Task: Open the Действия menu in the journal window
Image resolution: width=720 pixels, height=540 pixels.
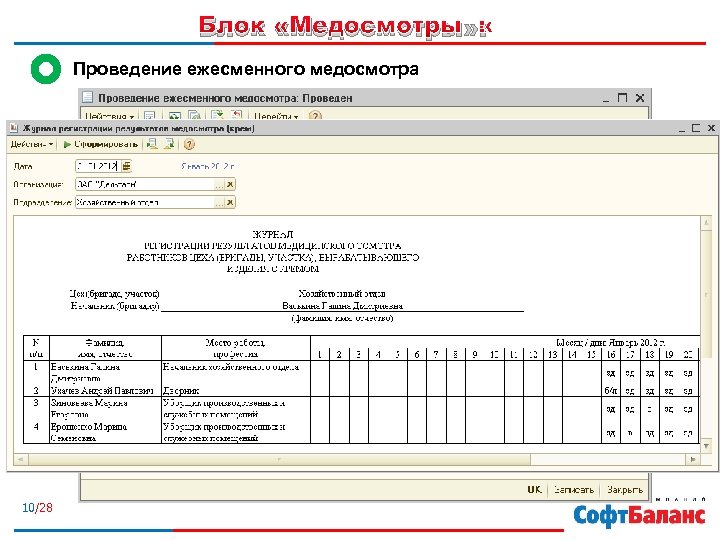Action: click(32, 144)
